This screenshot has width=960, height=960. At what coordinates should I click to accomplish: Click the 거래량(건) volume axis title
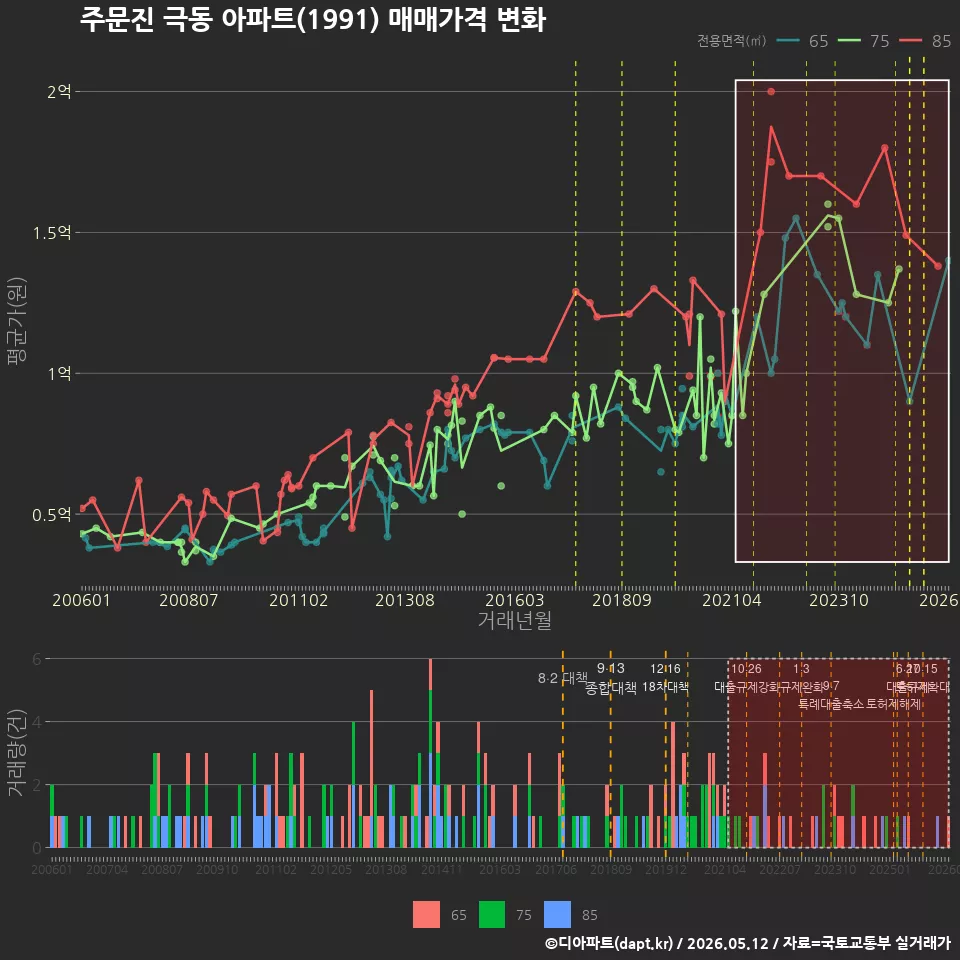(x=16, y=753)
